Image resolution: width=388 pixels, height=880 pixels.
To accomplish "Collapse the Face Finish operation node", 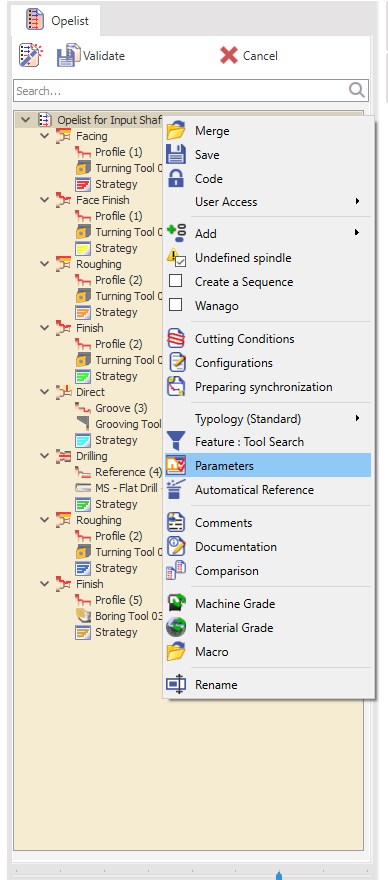I will point(45,200).
